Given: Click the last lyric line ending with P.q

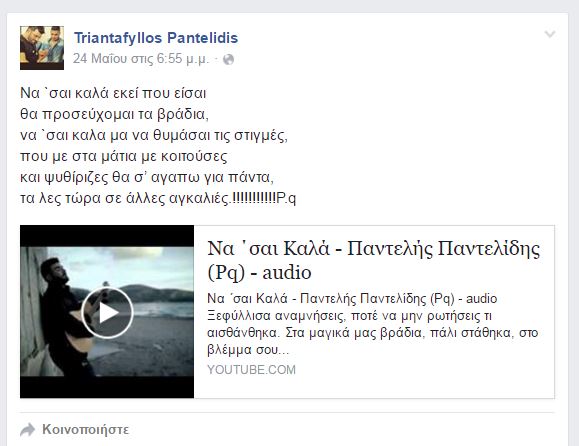Looking at the screenshot, I should (158, 198).
